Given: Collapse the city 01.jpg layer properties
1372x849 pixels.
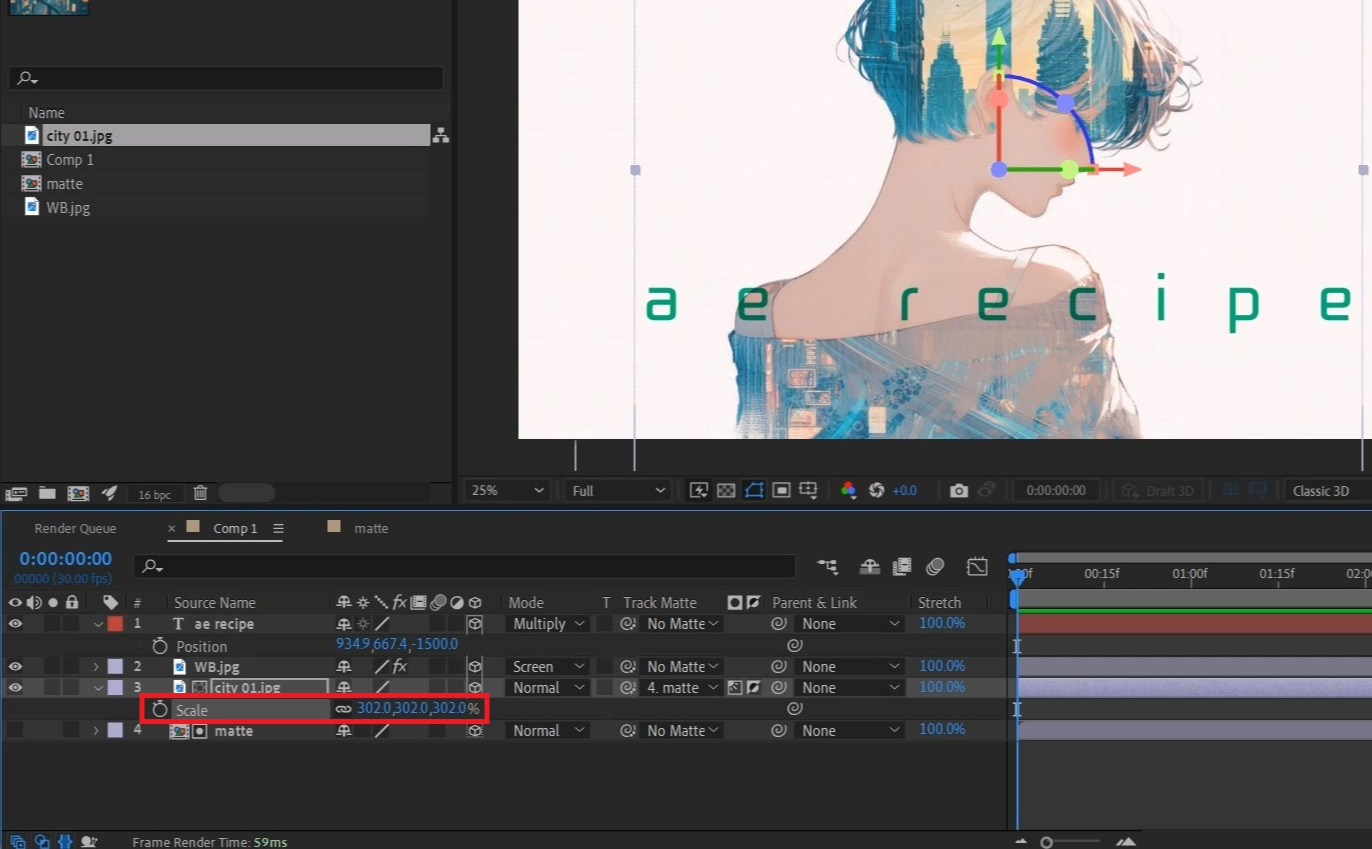Looking at the screenshot, I should pyautogui.click(x=97, y=688).
